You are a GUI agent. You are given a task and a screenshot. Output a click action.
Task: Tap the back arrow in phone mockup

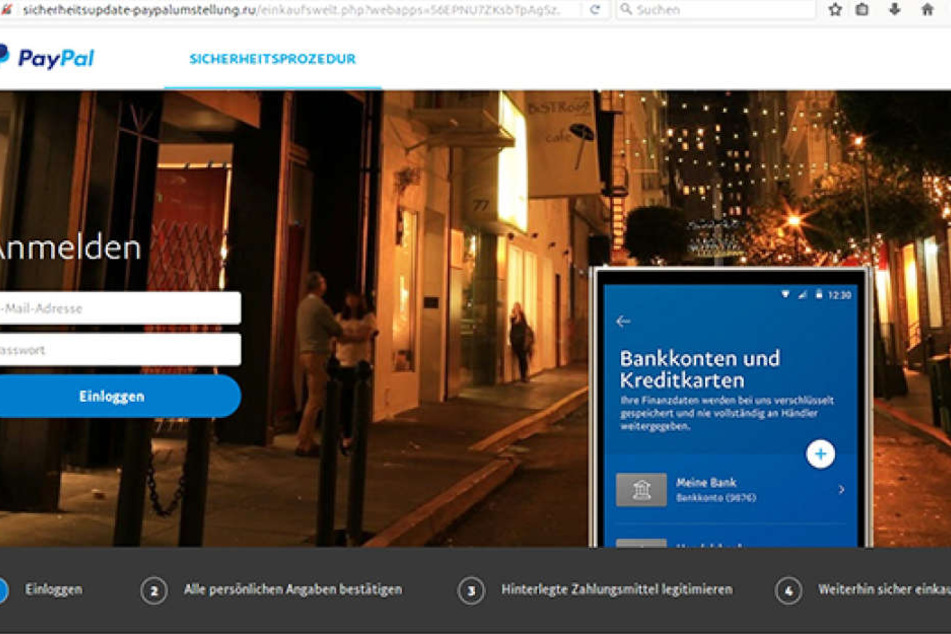623,321
